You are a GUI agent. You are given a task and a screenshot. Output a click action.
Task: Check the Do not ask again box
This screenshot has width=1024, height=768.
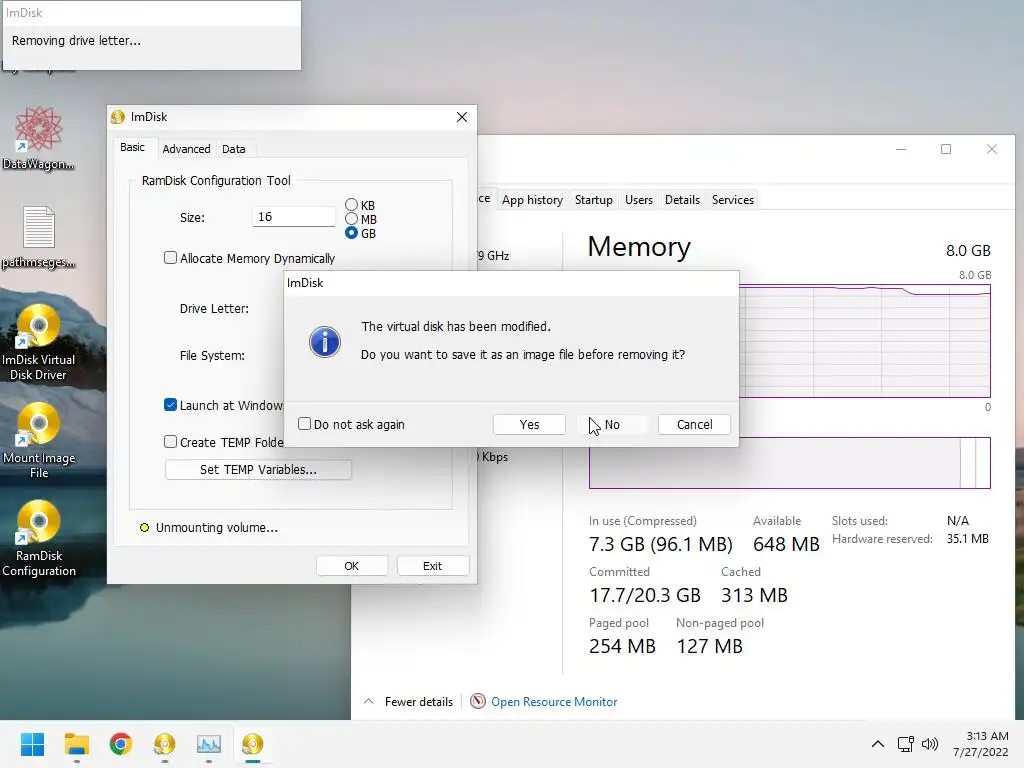(304, 424)
